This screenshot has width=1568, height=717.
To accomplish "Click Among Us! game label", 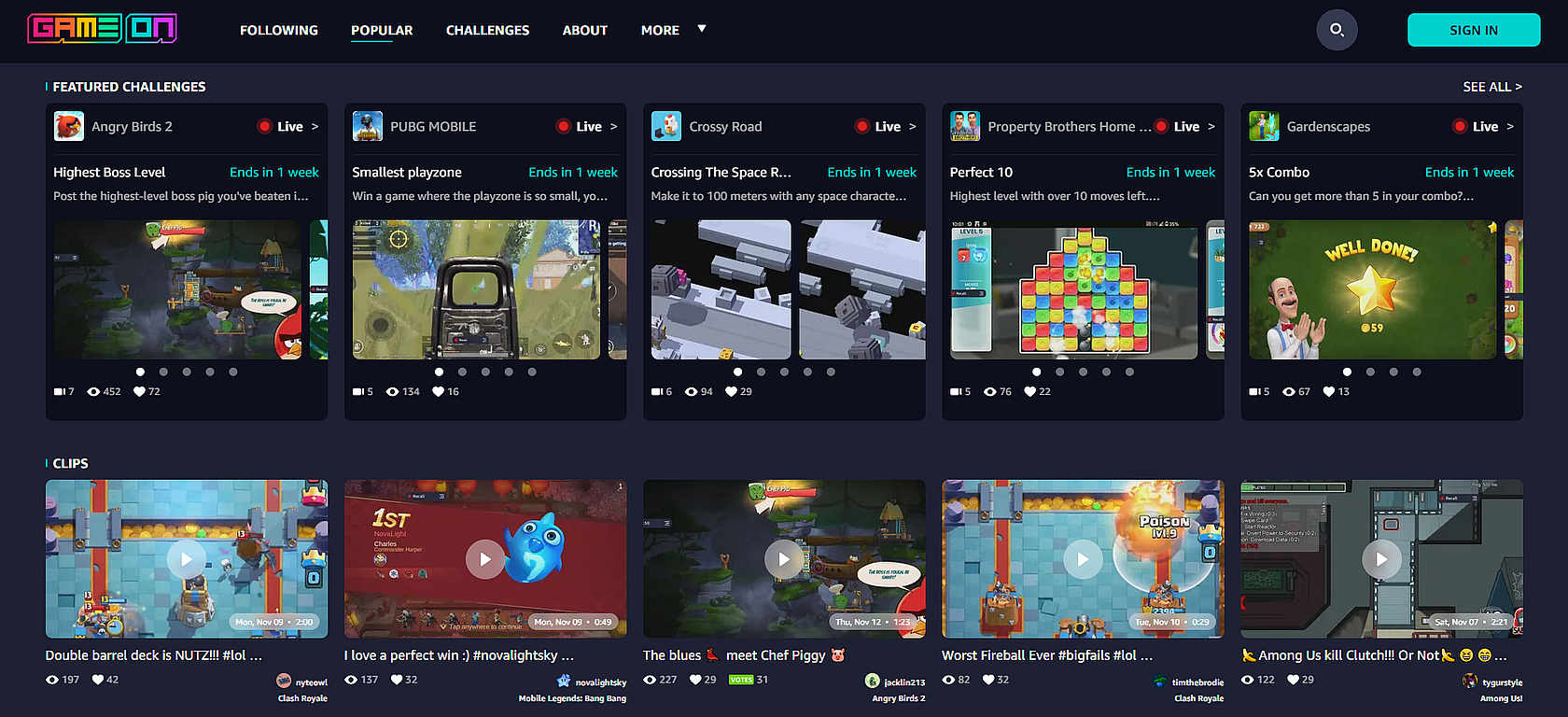I will click(1501, 698).
